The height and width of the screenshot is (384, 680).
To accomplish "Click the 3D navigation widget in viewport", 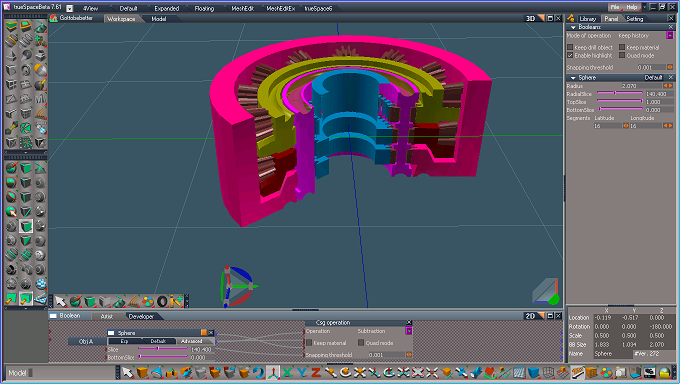I will click(238, 287).
